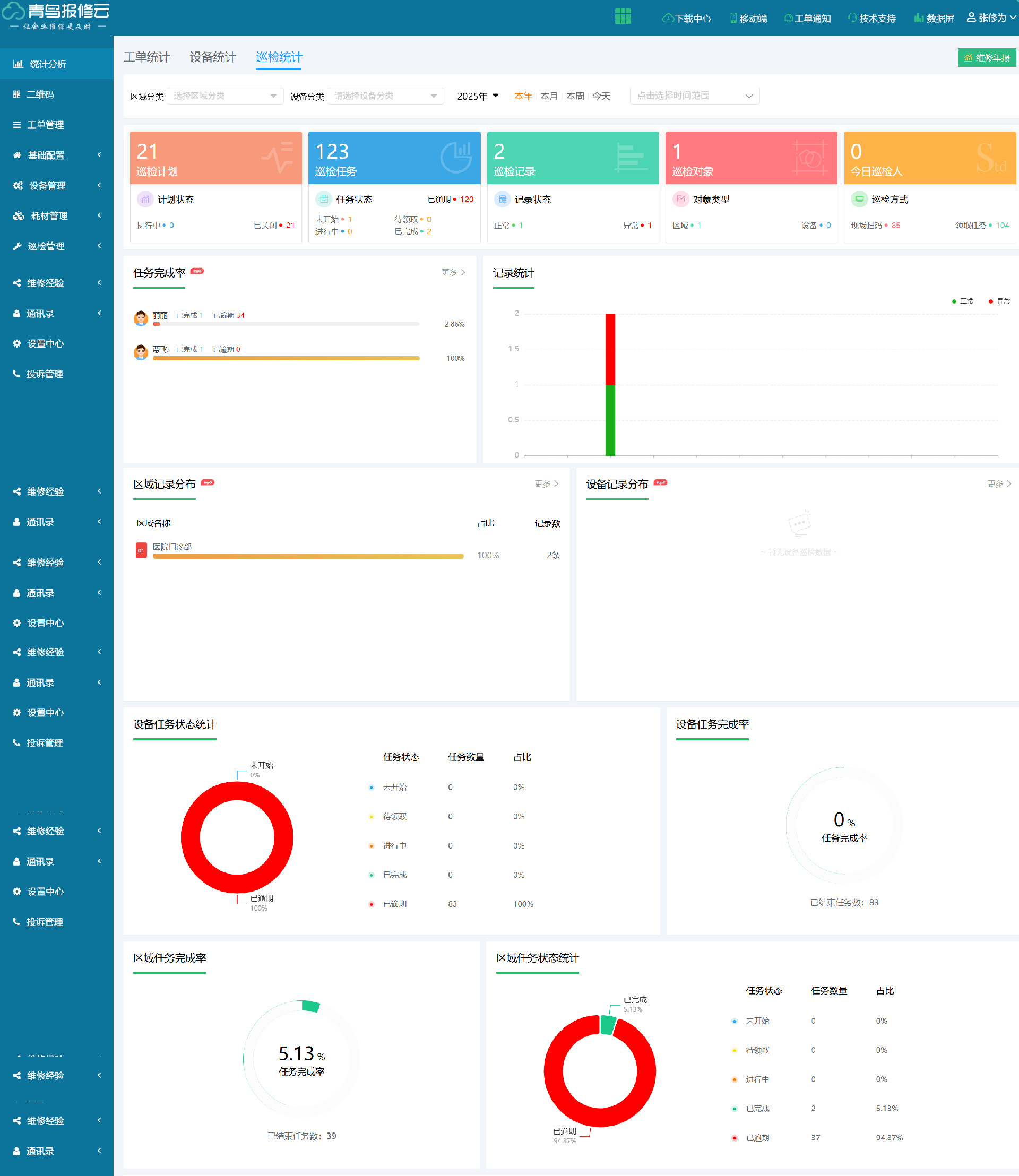Click 医院门诊部 orange progress bar
This screenshot has width=1019, height=1176.
pyautogui.click(x=308, y=556)
